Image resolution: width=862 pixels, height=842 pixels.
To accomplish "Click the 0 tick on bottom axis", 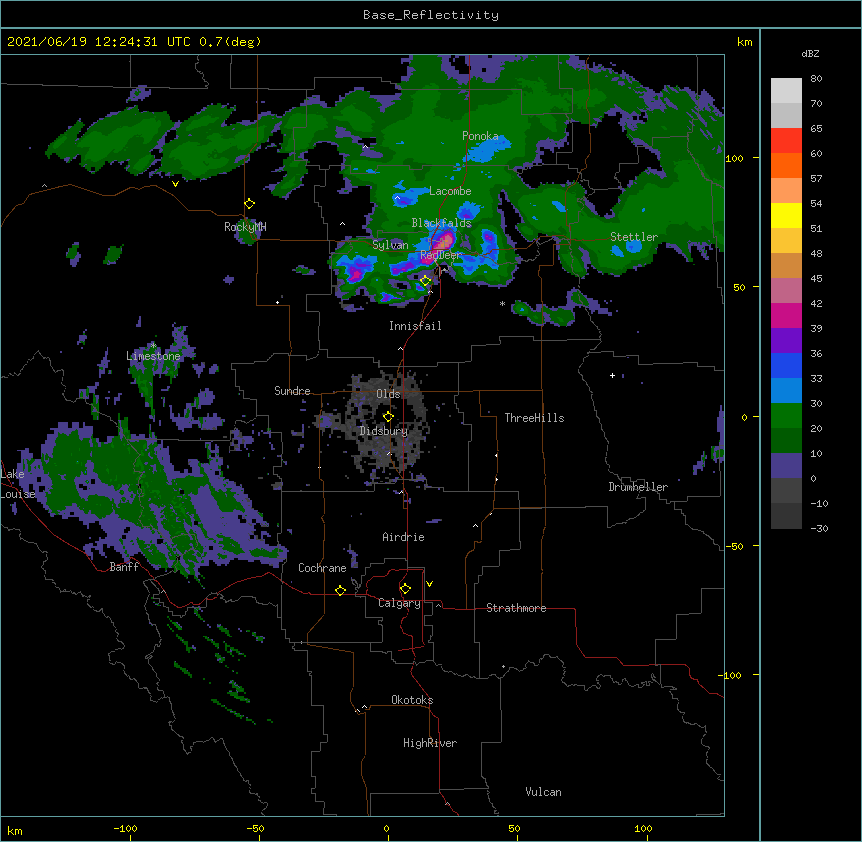I will [386, 828].
